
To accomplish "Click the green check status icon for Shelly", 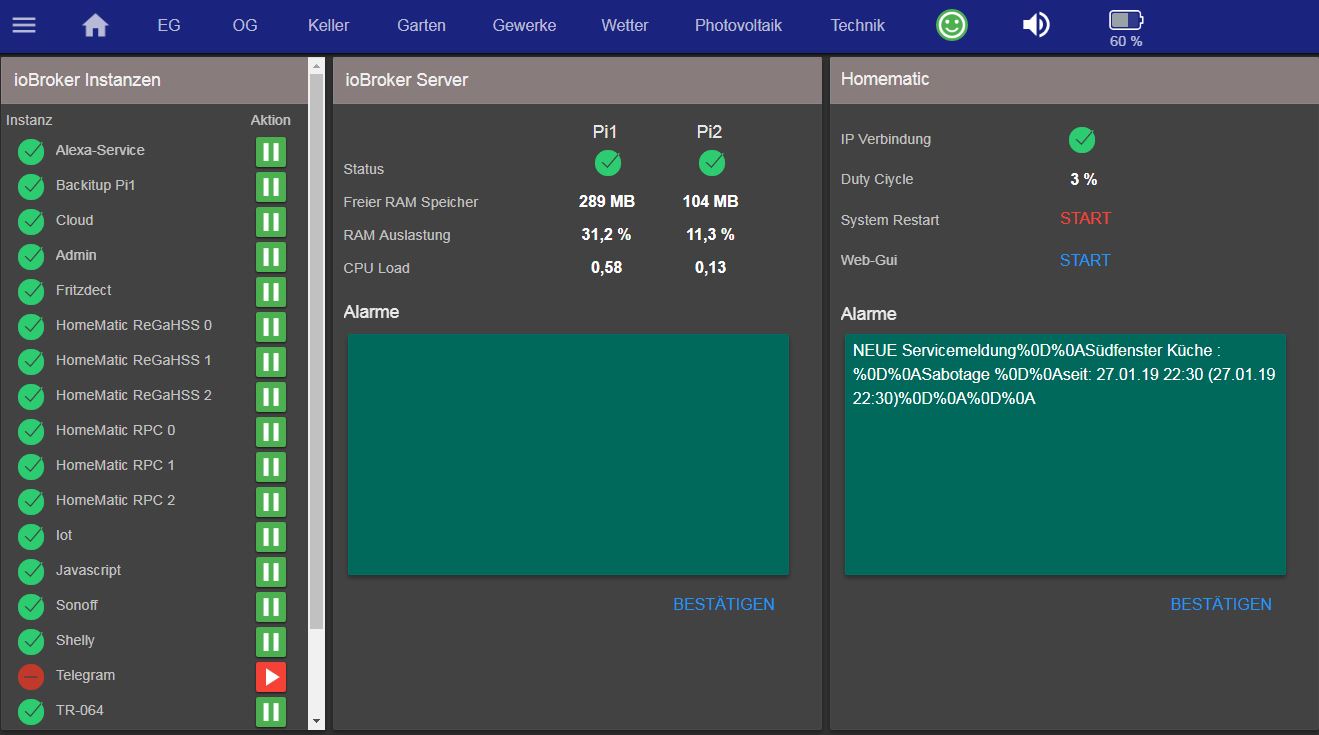I will 31,642.
